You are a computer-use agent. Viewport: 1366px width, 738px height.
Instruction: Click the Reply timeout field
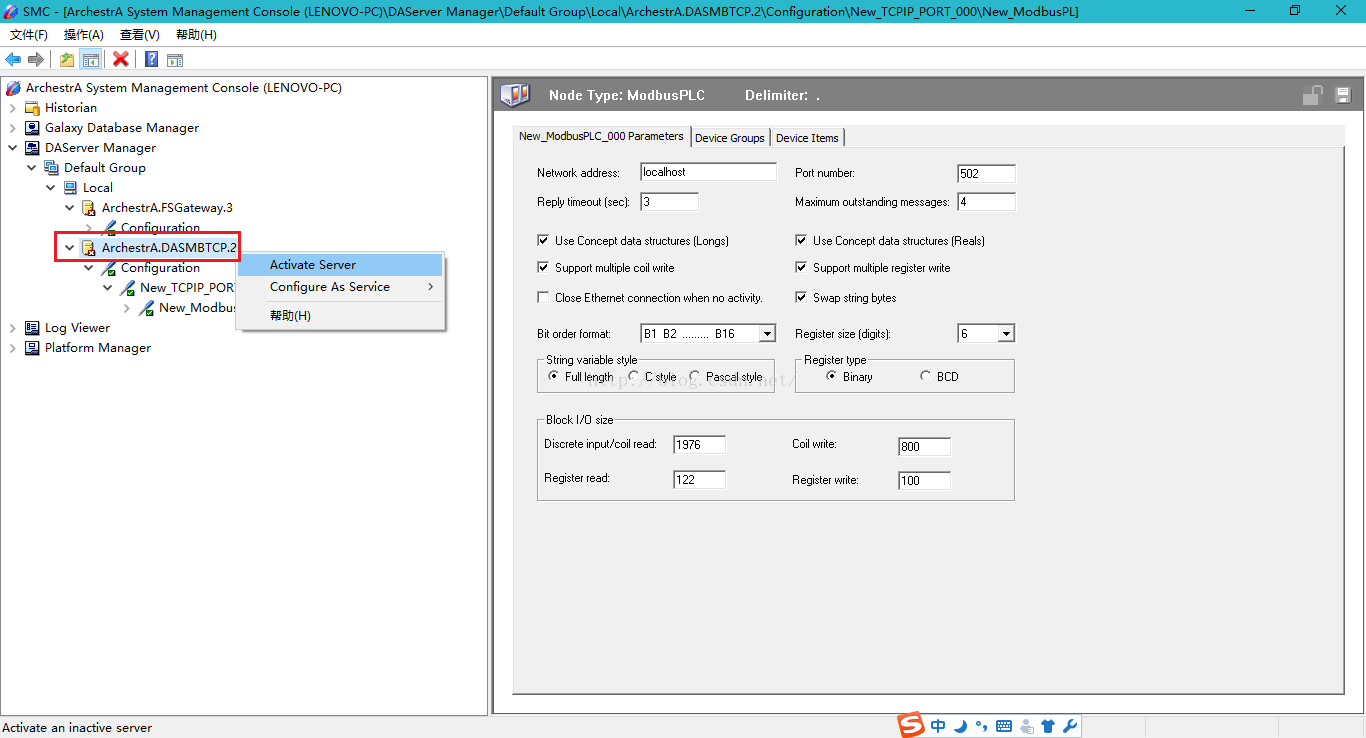coord(669,202)
